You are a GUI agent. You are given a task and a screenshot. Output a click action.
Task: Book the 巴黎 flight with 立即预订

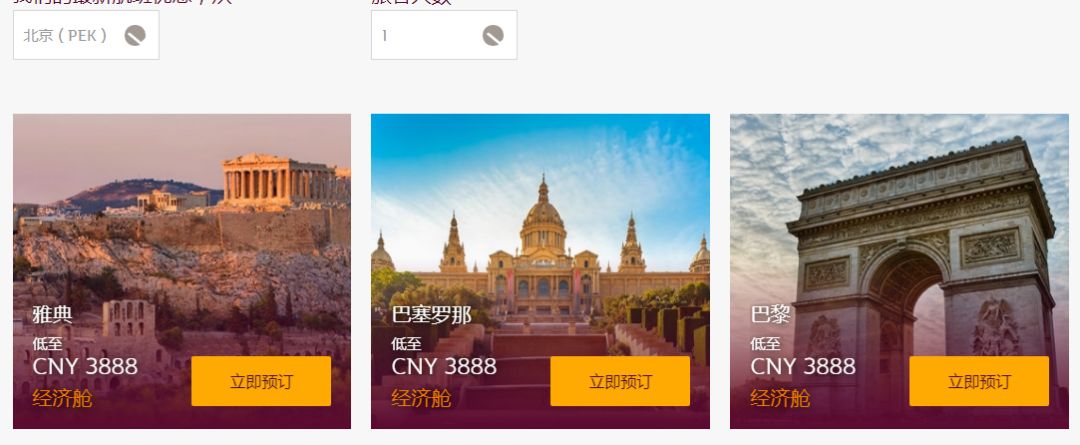(979, 381)
